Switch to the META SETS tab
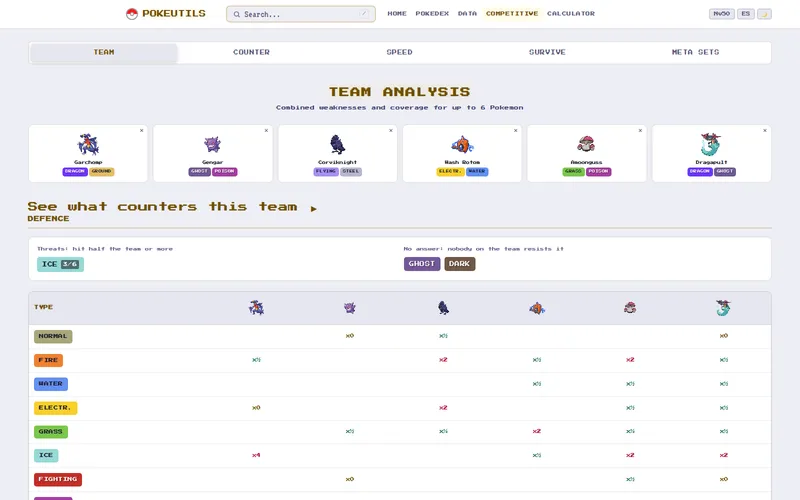800x500 pixels. [x=695, y=53]
